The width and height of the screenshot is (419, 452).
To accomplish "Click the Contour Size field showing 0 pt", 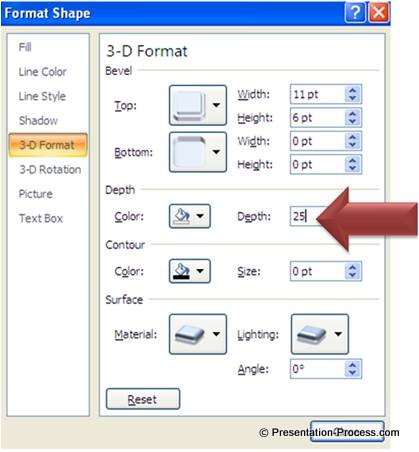I will (x=318, y=271).
